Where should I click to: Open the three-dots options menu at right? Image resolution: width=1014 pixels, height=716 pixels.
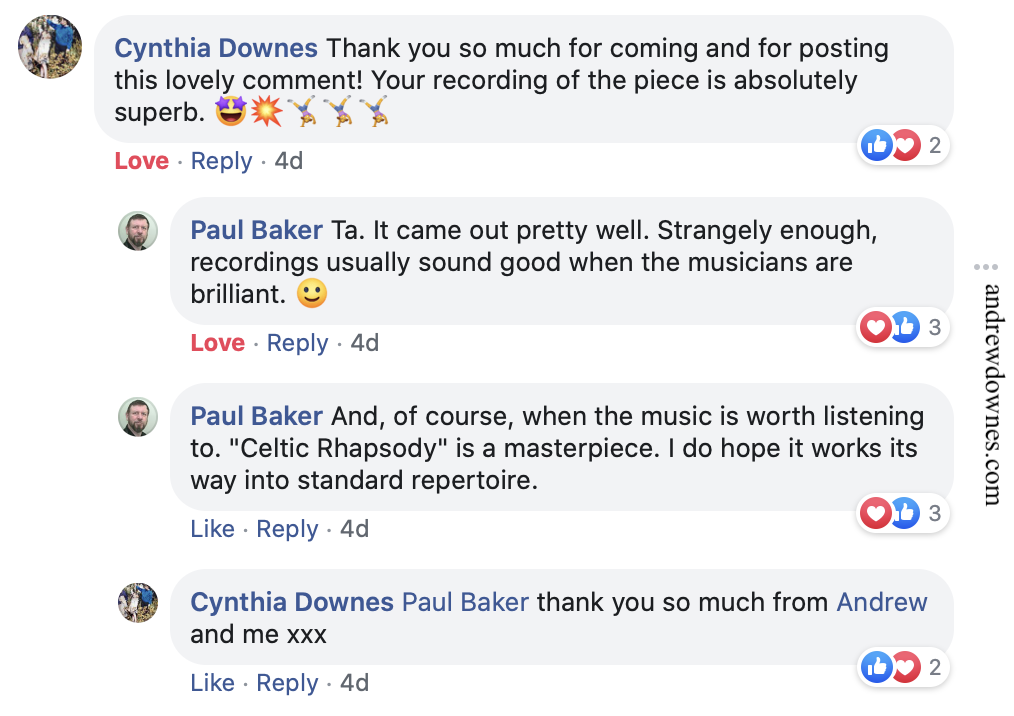click(986, 267)
